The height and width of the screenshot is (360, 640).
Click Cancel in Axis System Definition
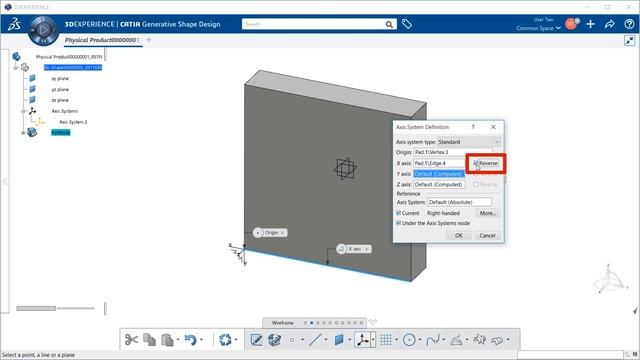click(487, 236)
